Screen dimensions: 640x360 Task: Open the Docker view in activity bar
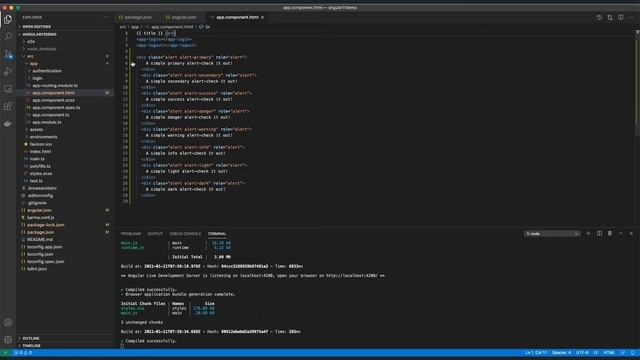[x=8, y=124]
